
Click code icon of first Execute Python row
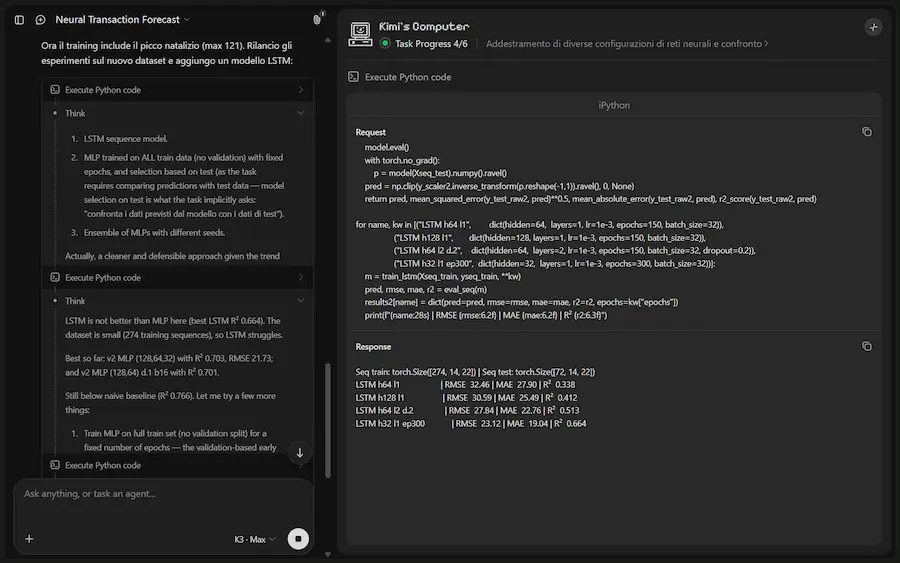[x=55, y=90]
